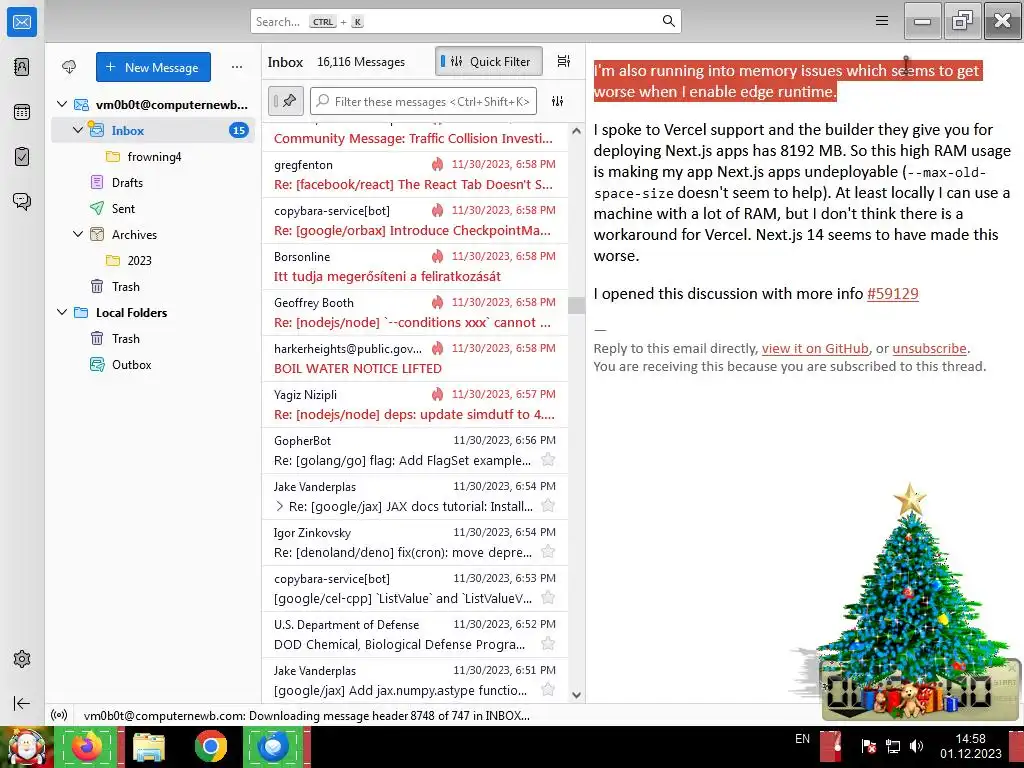
Task: Collapse the Inbox folder tree
Action: pyautogui.click(x=78, y=130)
